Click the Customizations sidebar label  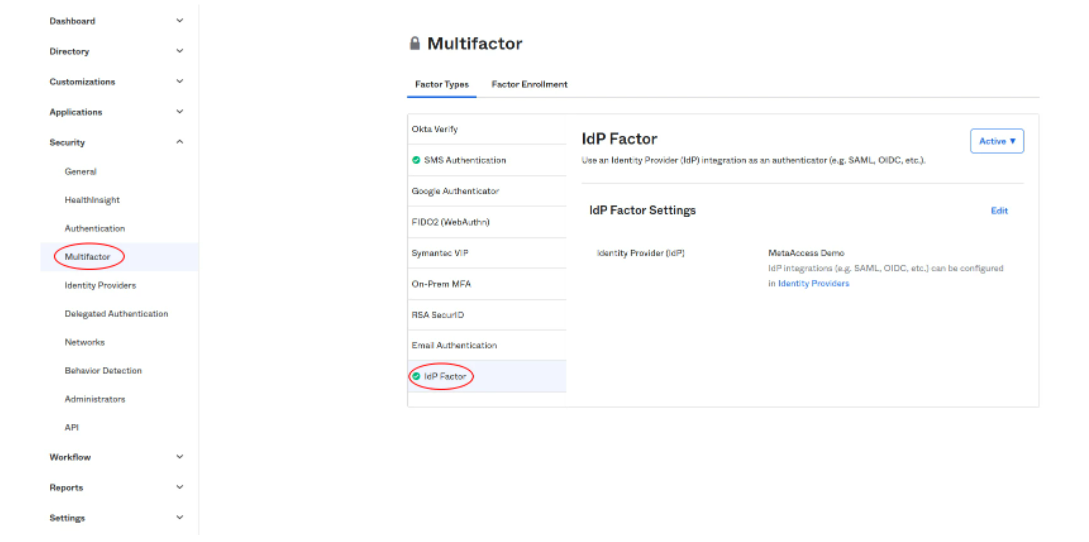click(x=82, y=81)
